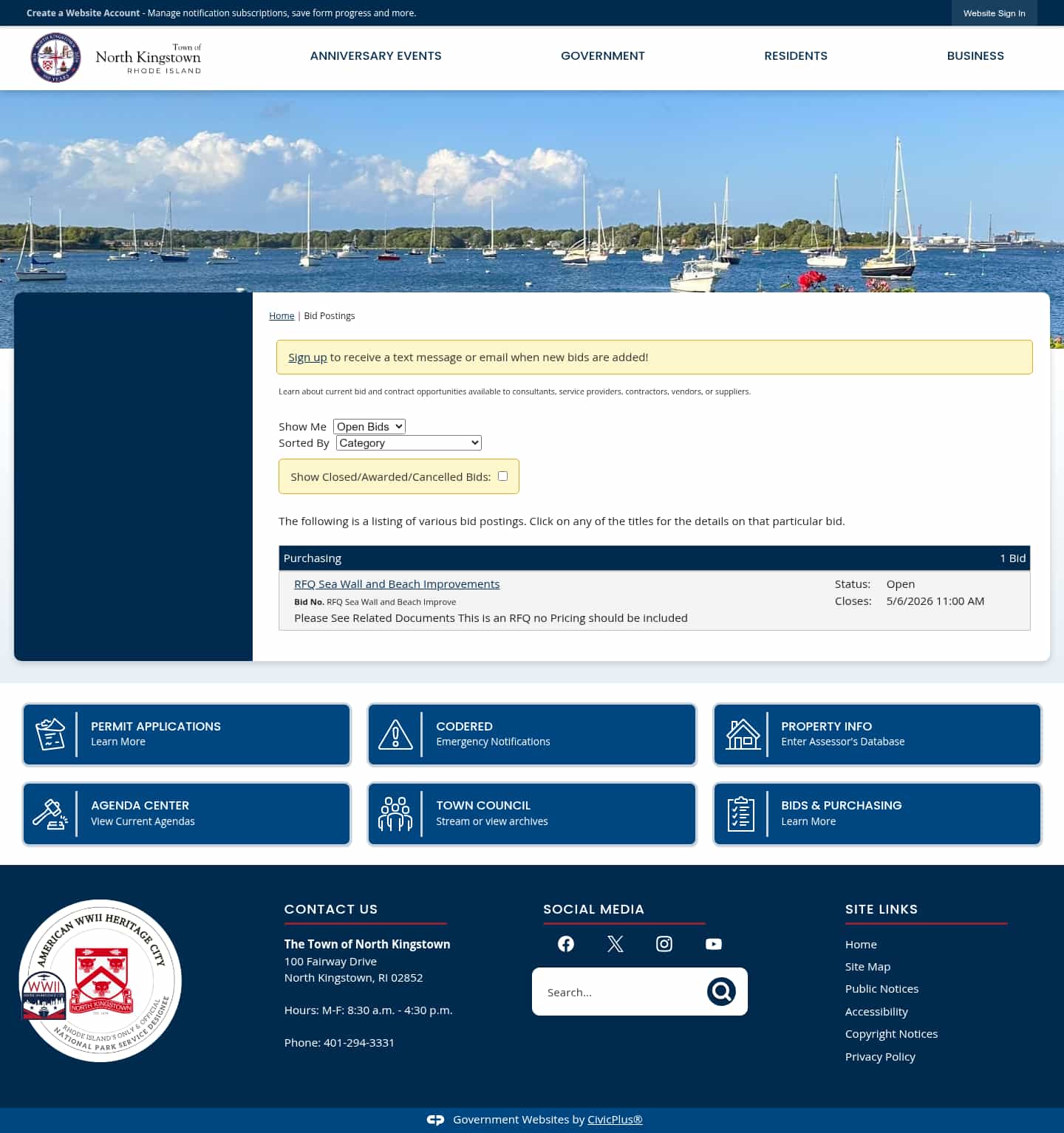Click the Bids & Purchasing clipboard icon
This screenshot has height=1133, width=1064.
click(742, 813)
